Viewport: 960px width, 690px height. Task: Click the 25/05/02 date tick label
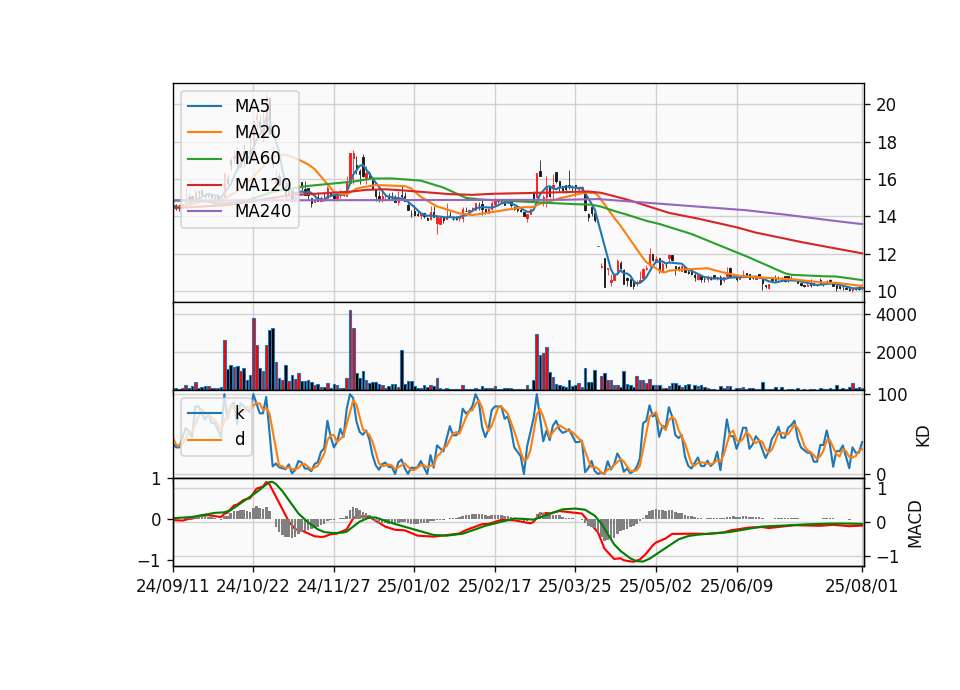(x=656, y=587)
